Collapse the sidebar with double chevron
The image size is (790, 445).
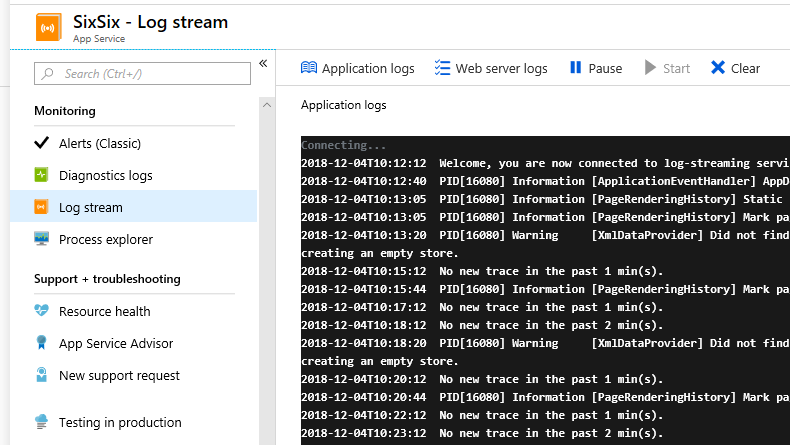263,63
